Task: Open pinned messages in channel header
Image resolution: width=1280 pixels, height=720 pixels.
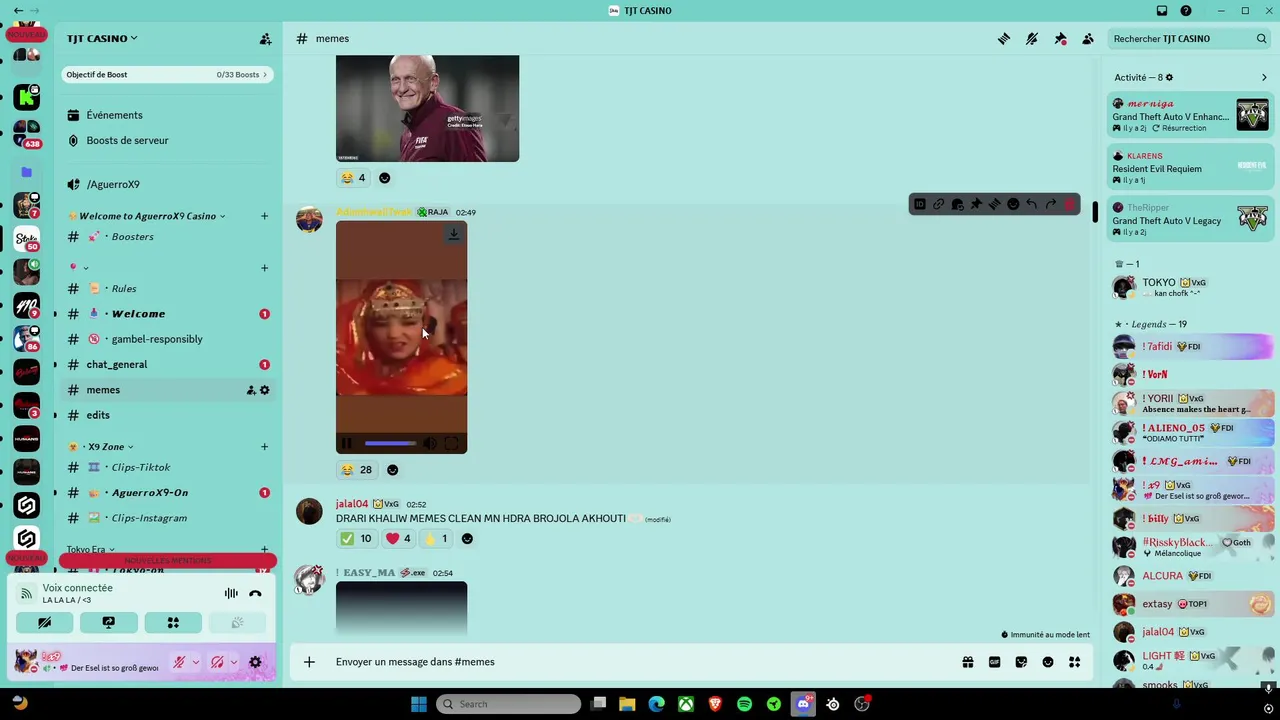Action: pyautogui.click(x=1060, y=39)
